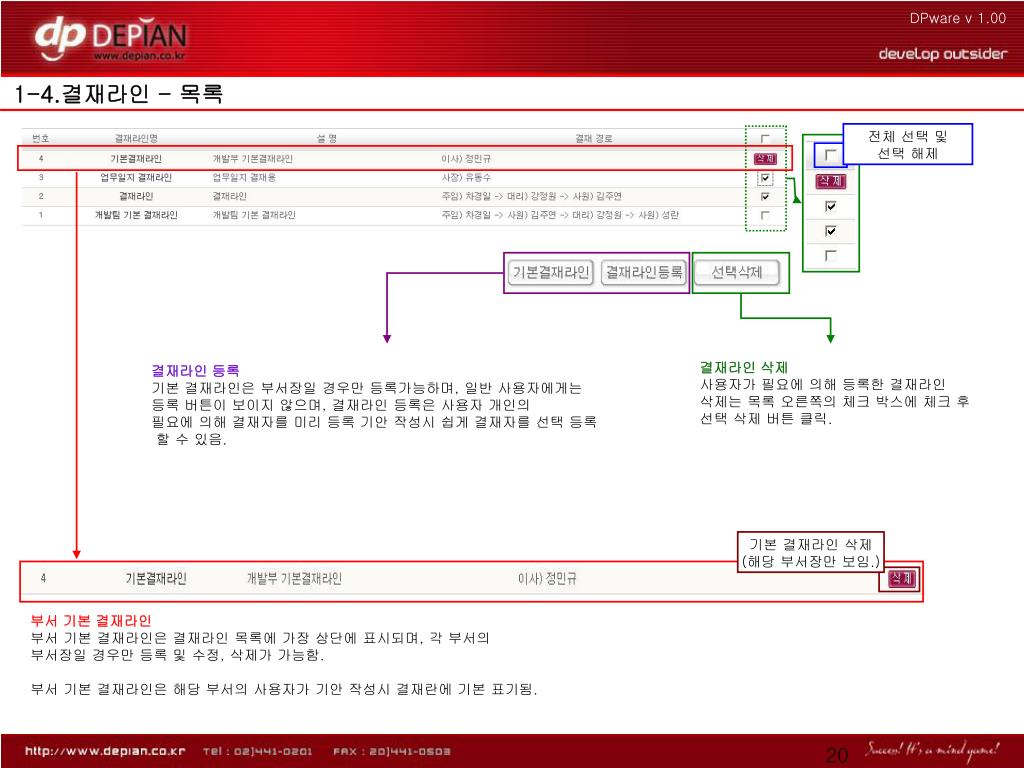Click the http://www.depian.co.kr footer link

point(105,751)
